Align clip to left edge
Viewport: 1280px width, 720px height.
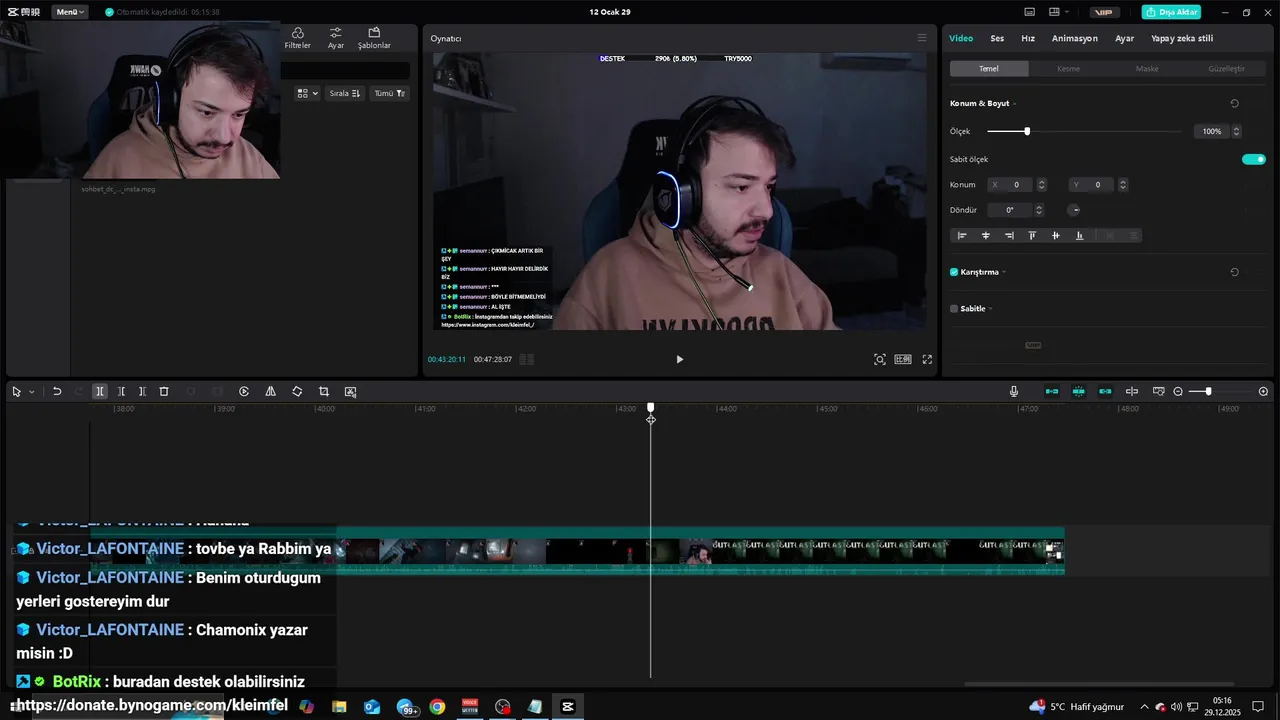(x=962, y=236)
